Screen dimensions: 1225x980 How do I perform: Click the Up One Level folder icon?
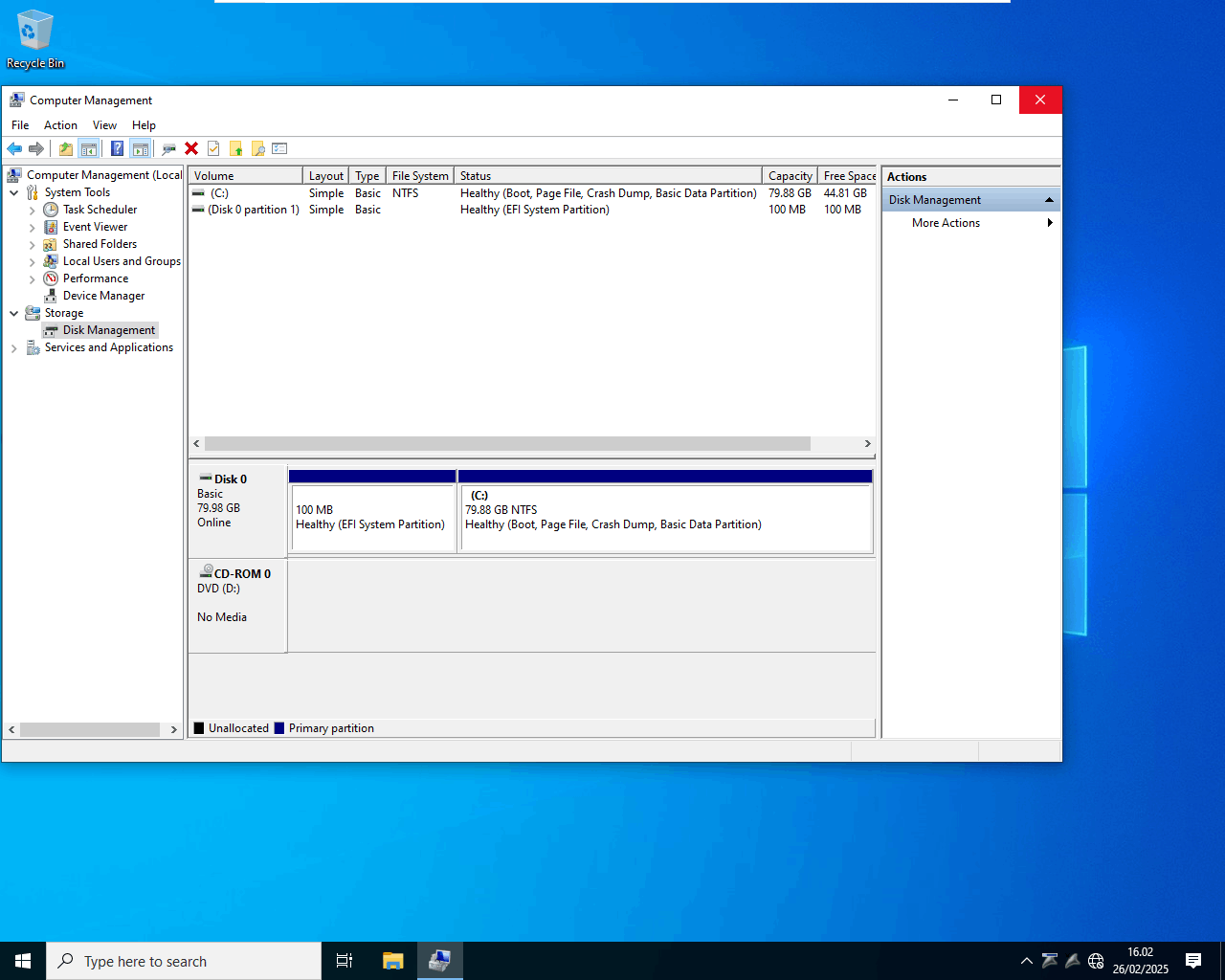(65, 148)
